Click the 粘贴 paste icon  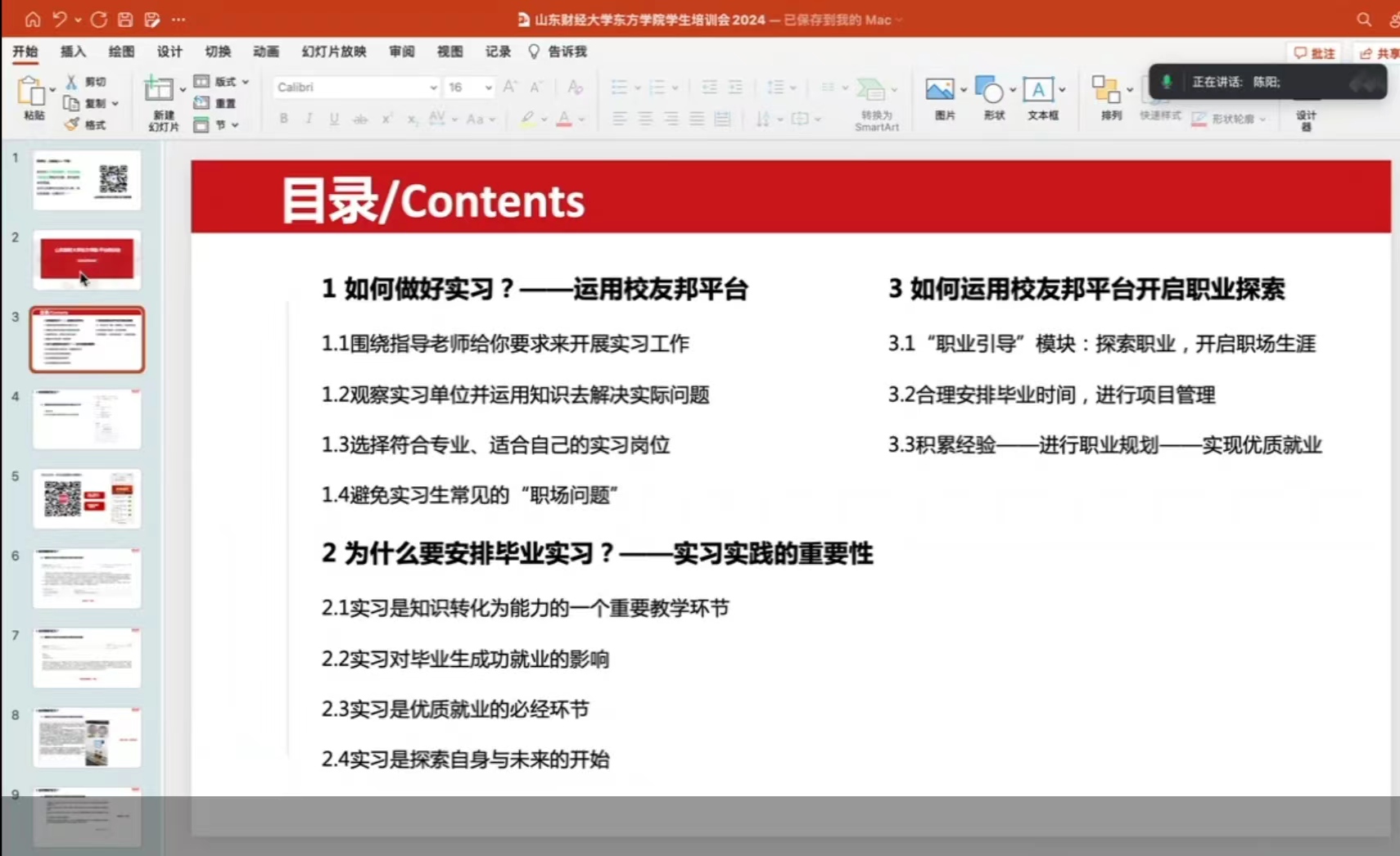pyautogui.click(x=32, y=92)
